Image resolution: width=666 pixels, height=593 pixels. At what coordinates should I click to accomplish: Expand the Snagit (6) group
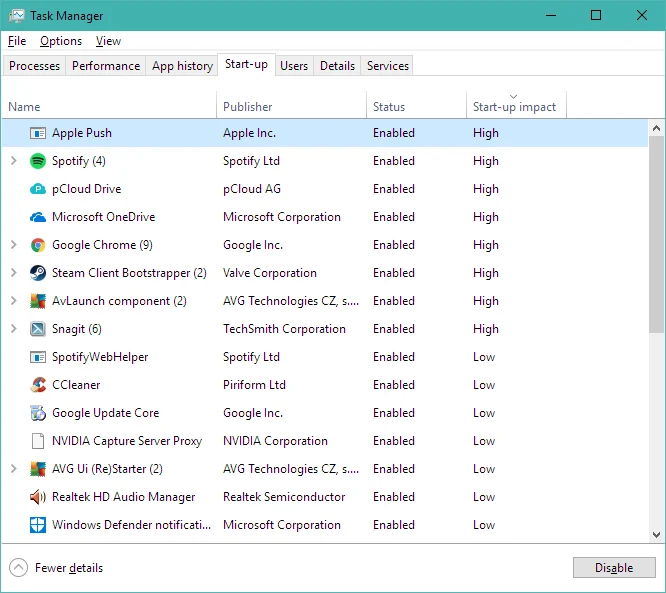pos(14,329)
